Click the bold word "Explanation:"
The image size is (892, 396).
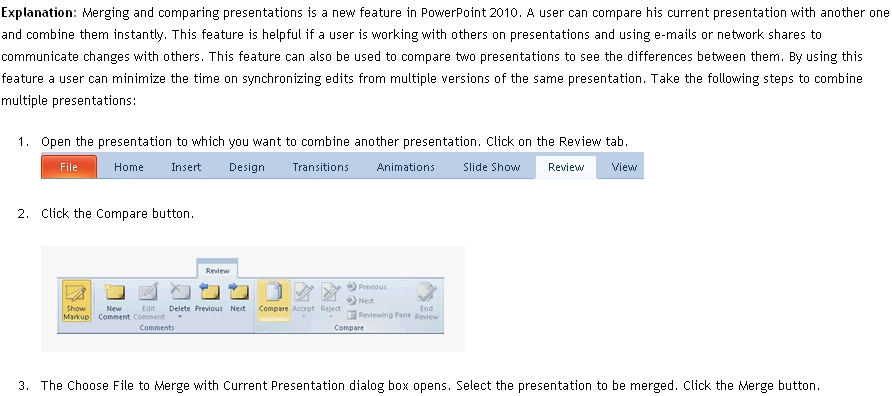39,13
